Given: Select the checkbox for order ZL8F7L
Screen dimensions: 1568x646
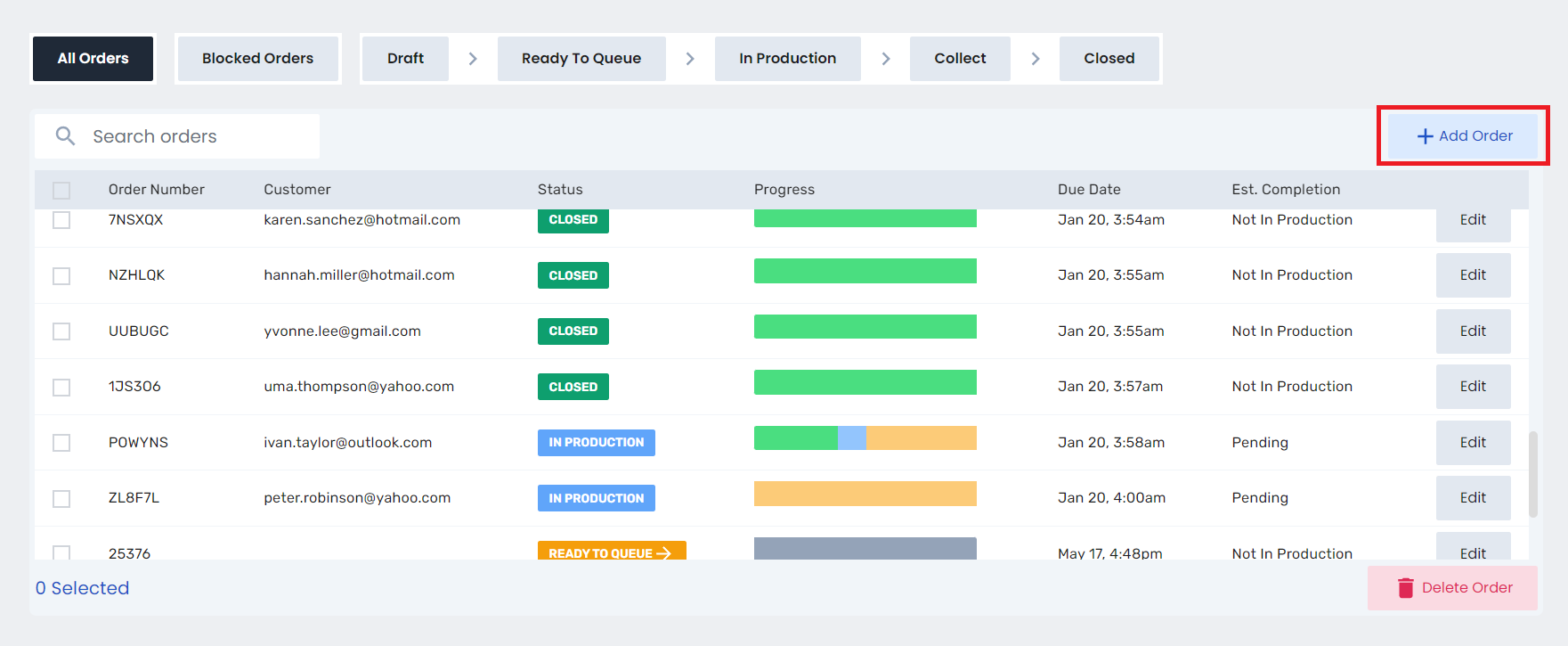Looking at the screenshot, I should coord(61,498).
